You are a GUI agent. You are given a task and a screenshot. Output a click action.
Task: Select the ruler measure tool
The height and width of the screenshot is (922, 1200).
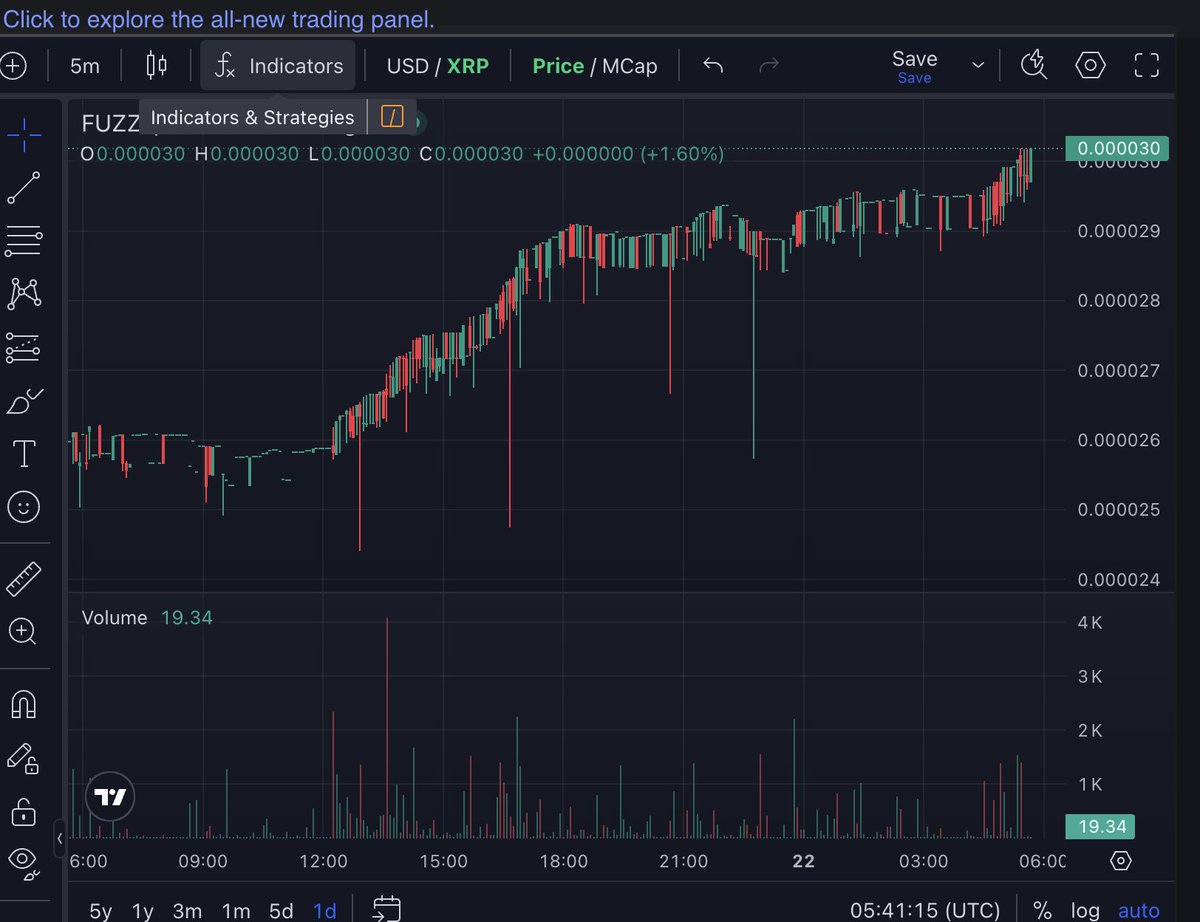tap(23, 578)
